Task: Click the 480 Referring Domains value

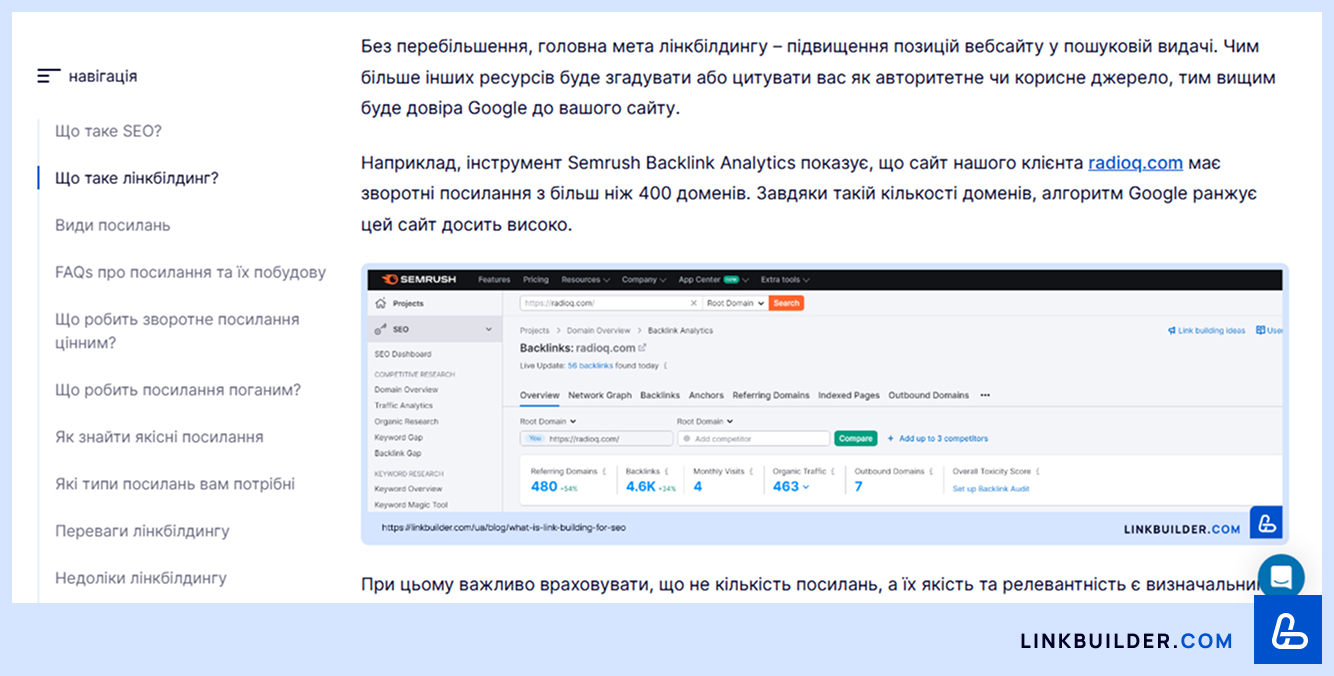Action: click(544, 486)
